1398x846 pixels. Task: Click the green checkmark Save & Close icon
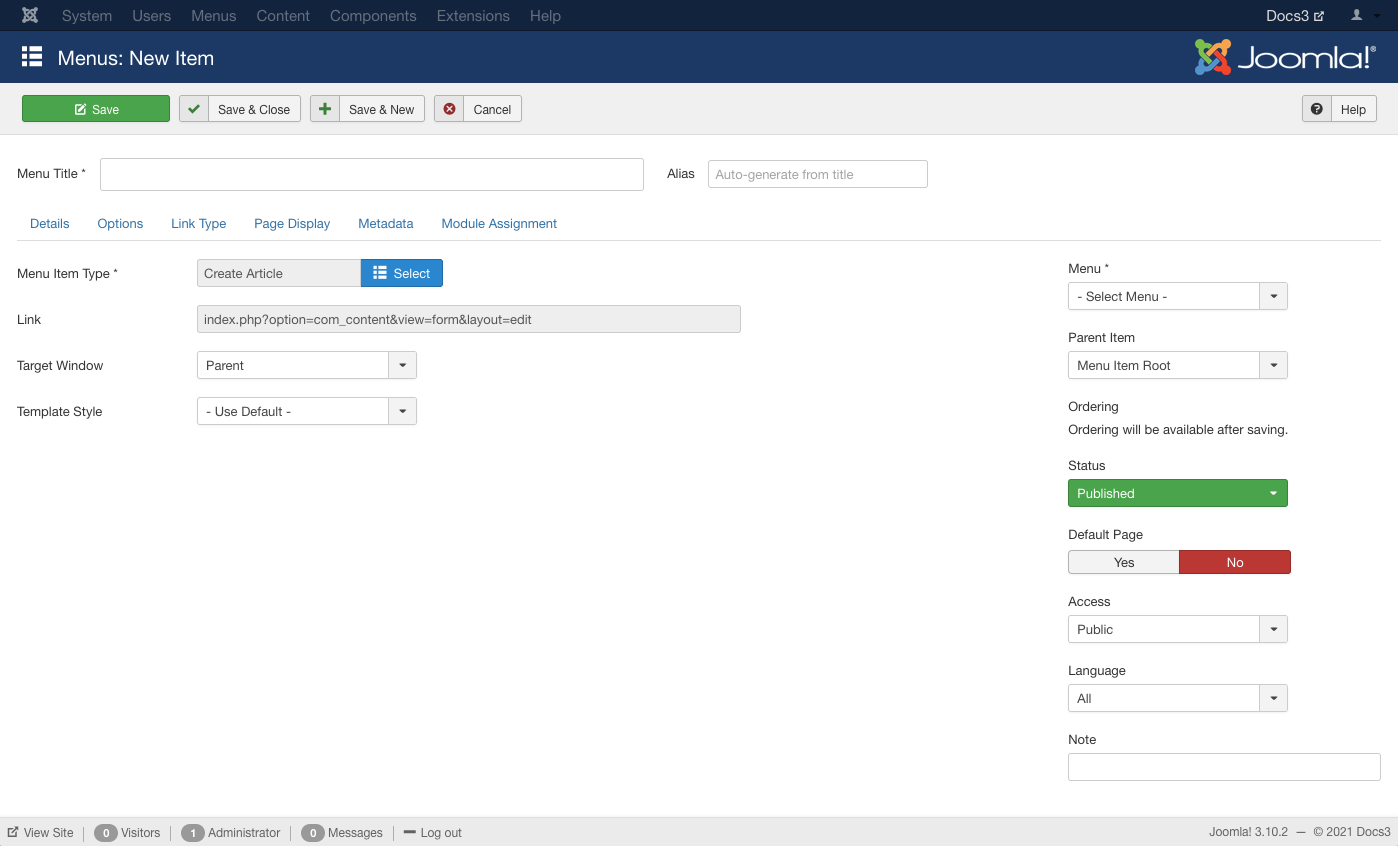click(x=194, y=109)
